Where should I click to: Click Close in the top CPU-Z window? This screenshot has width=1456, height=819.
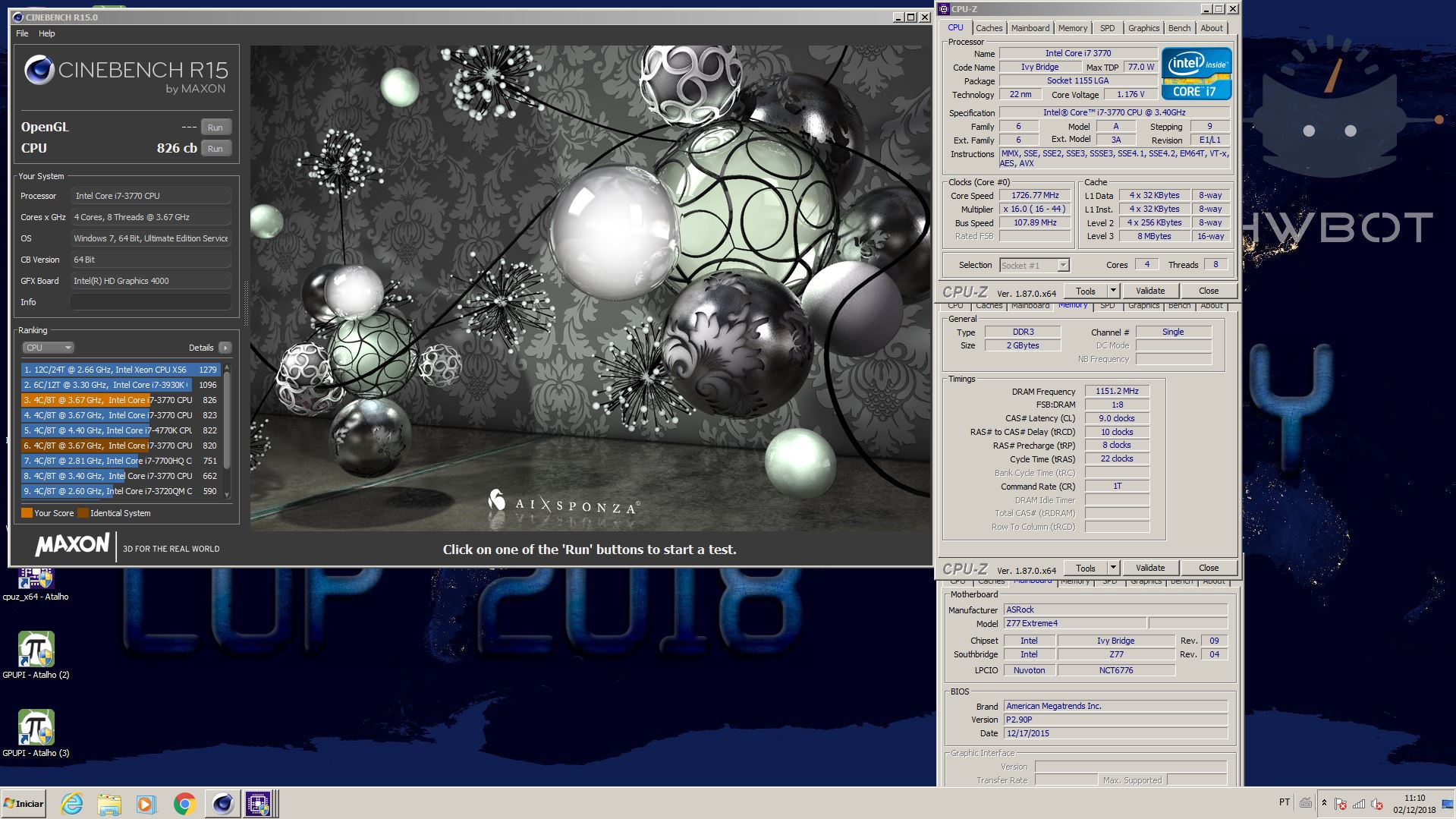tap(1209, 291)
